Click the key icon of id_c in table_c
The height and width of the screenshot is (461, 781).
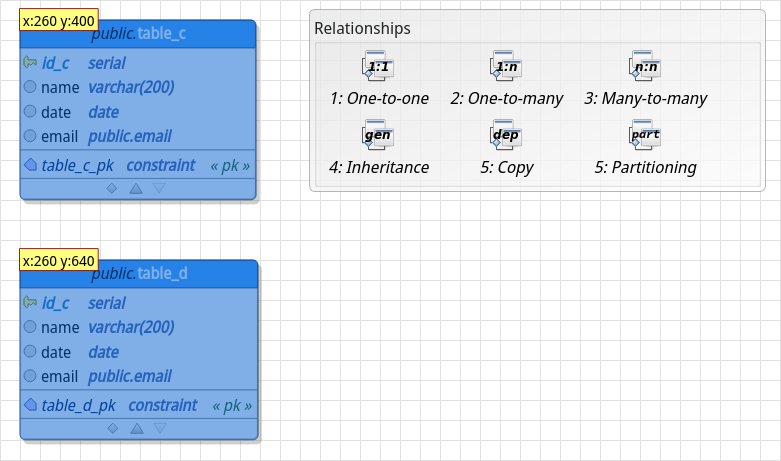pyautogui.click(x=30, y=63)
